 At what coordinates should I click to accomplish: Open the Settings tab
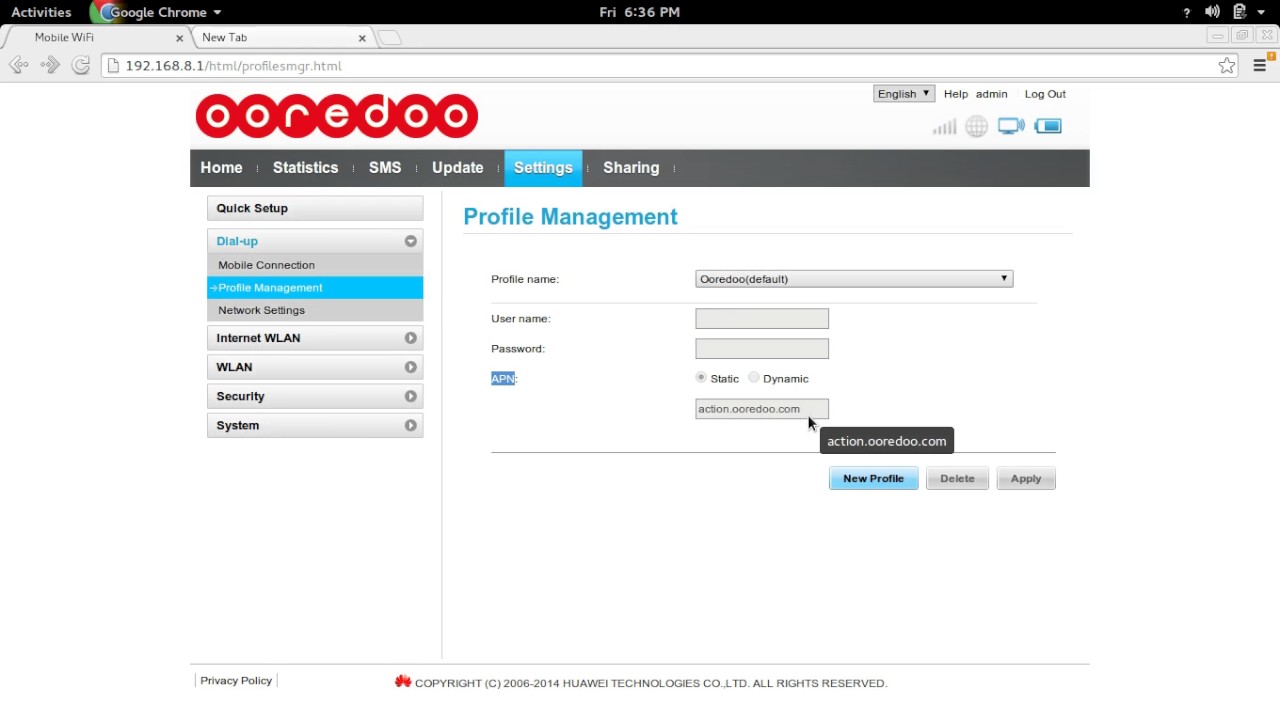pyautogui.click(x=543, y=168)
